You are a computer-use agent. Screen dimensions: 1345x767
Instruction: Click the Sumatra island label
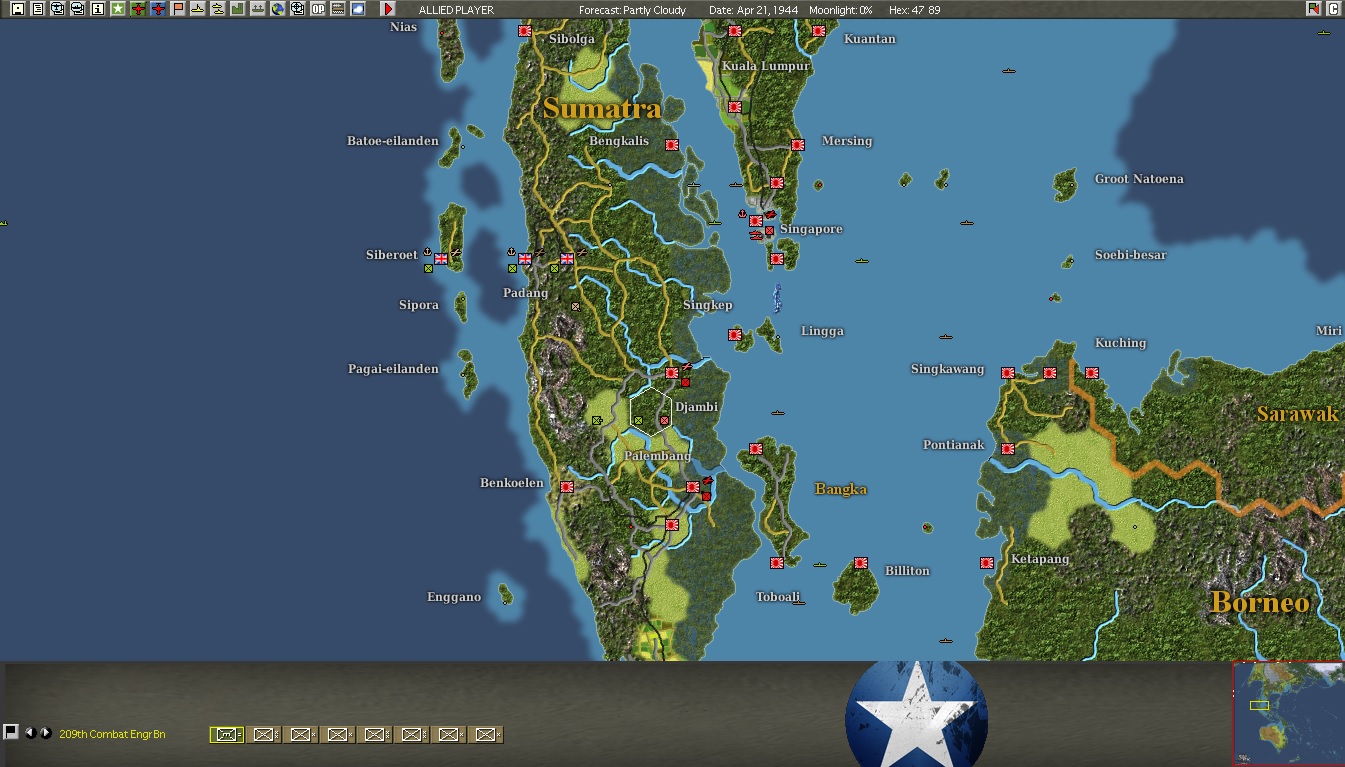click(x=602, y=108)
